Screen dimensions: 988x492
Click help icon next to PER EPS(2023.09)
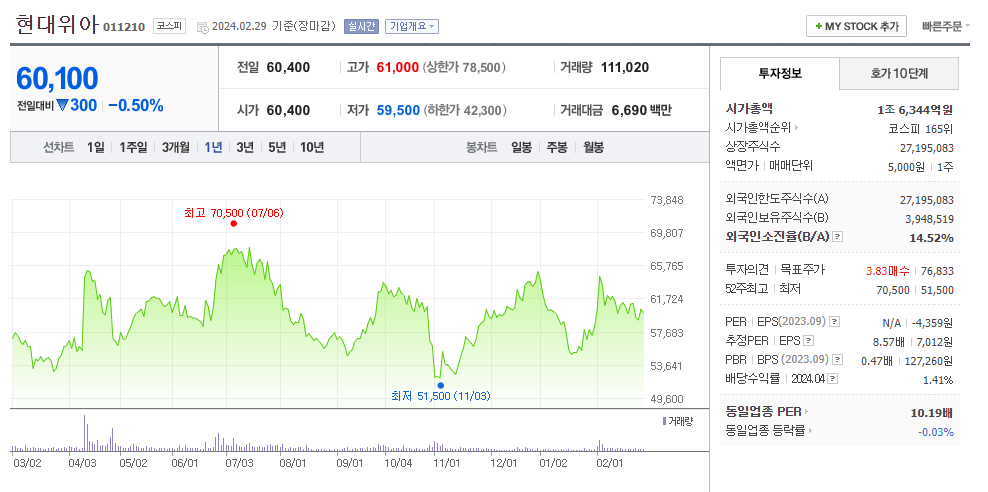tap(834, 321)
